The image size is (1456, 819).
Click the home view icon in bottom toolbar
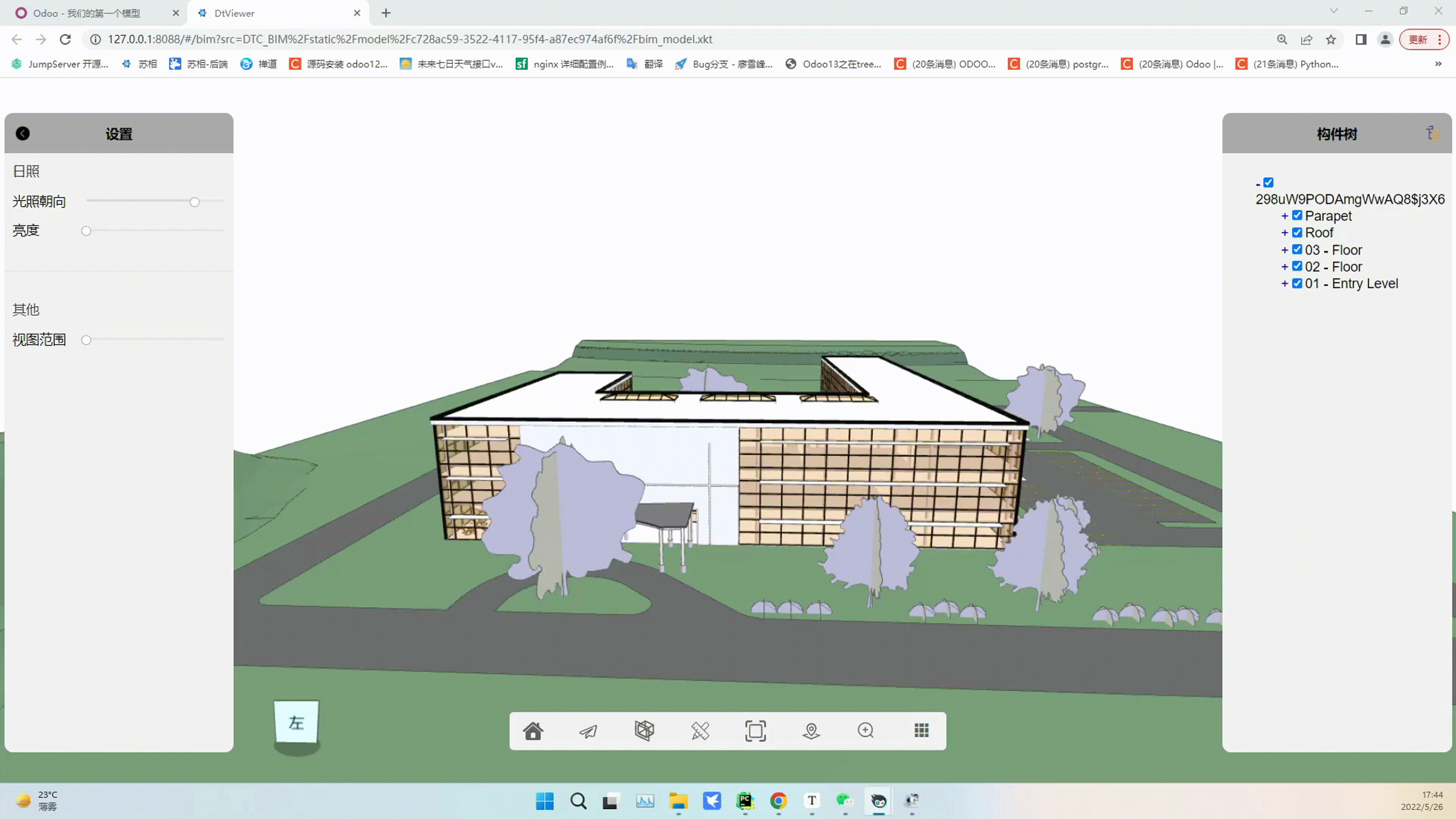533,731
